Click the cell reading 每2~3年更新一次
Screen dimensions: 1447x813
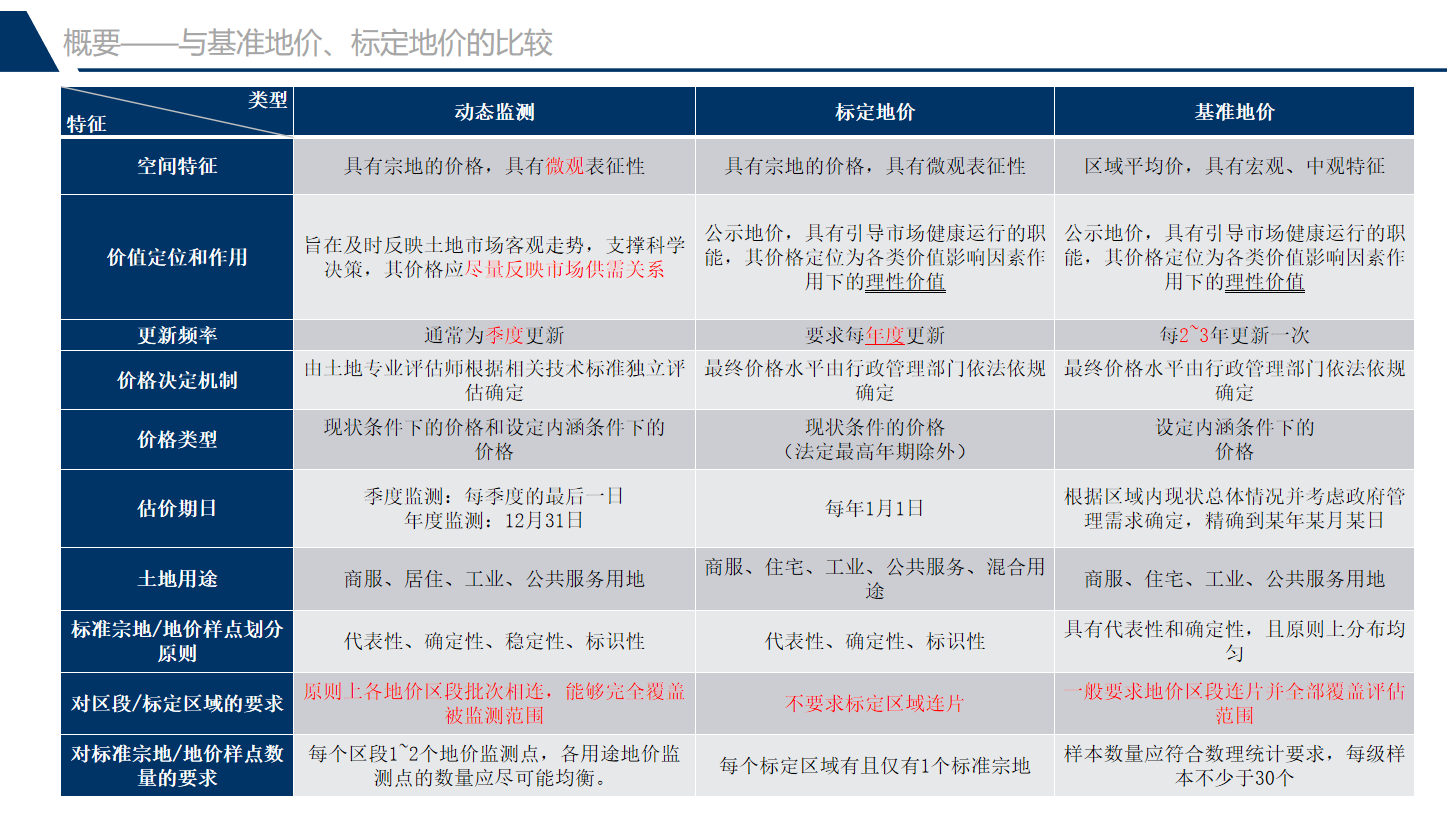[x=1234, y=335]
